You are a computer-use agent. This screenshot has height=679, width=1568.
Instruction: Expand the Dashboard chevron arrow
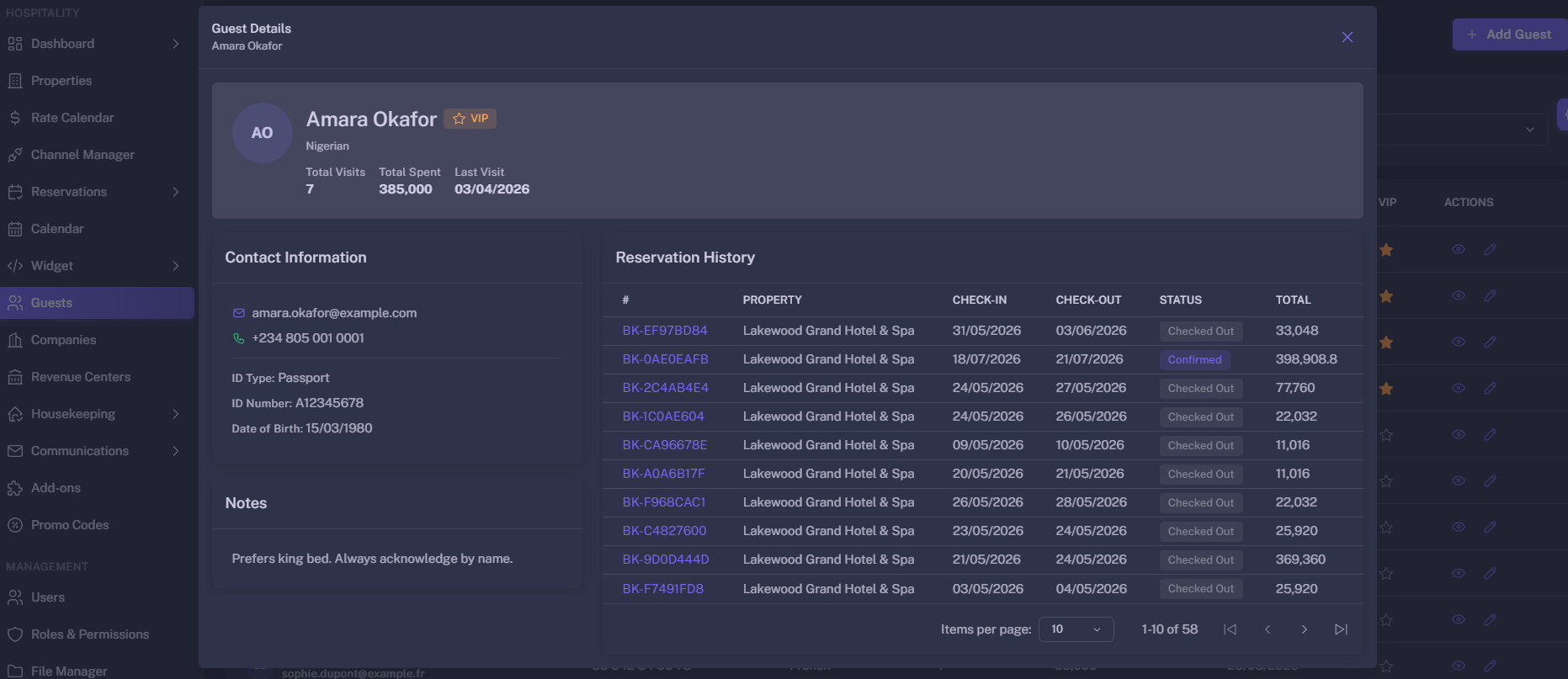[x=176, y=44]
